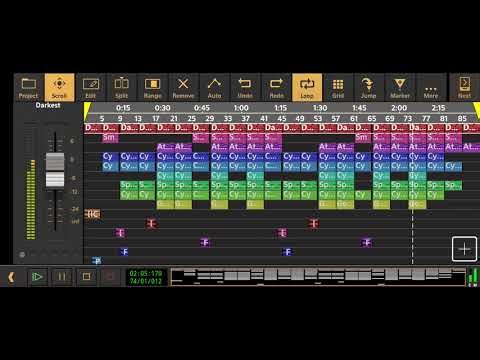The image size is (480, 360).
Task: Click bar number 85 on ruler
Action: 462,119
